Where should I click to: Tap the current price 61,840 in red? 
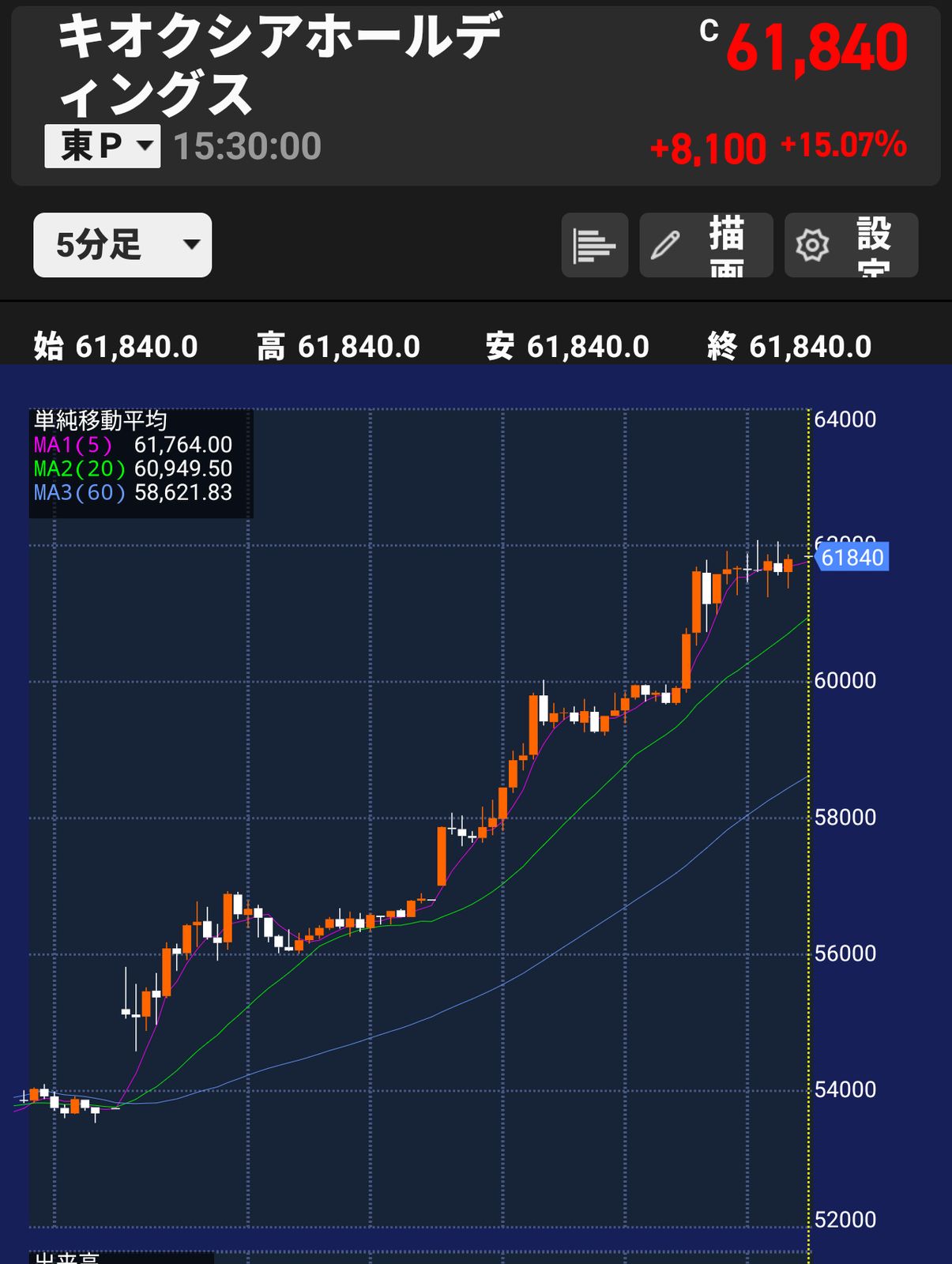[817, 49]
